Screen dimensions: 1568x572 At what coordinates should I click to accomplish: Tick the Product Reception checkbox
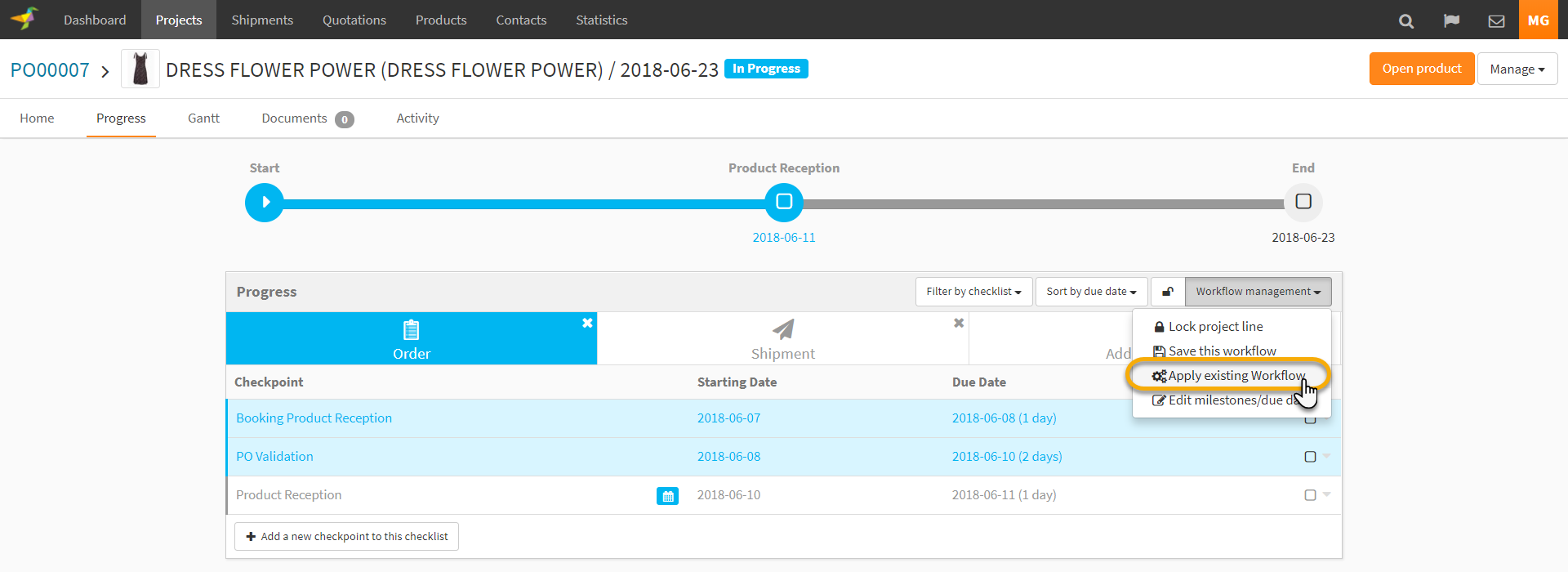click(1310, 495)
